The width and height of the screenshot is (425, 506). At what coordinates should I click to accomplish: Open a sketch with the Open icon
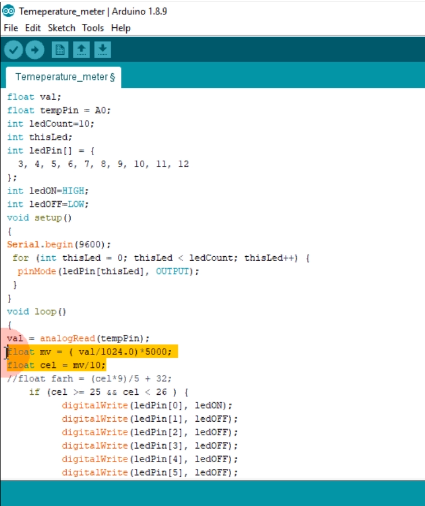81,50
